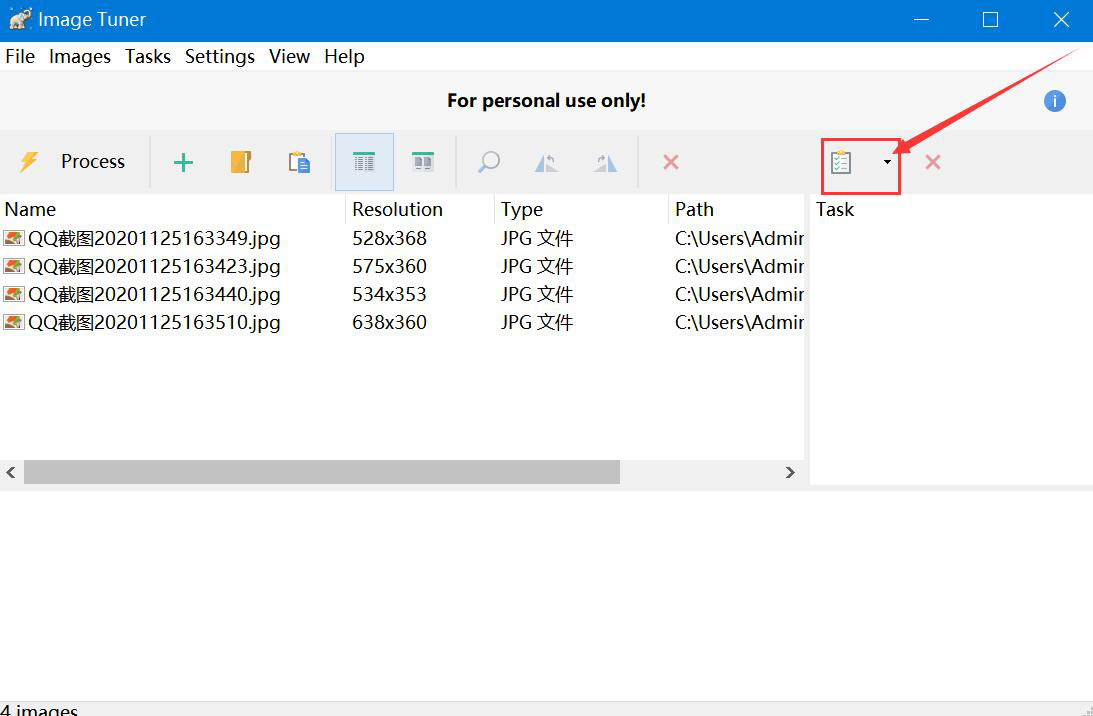
Task: Open the Tasks menu
Action: 147,57
